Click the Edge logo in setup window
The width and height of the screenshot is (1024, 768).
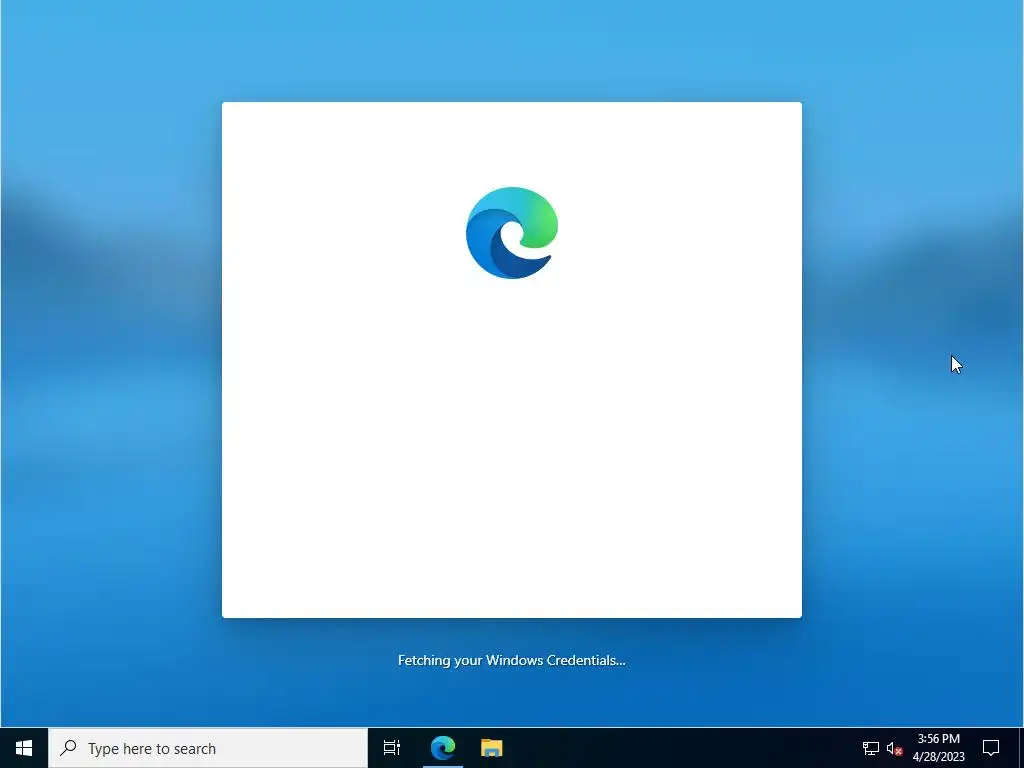[512, 232]
